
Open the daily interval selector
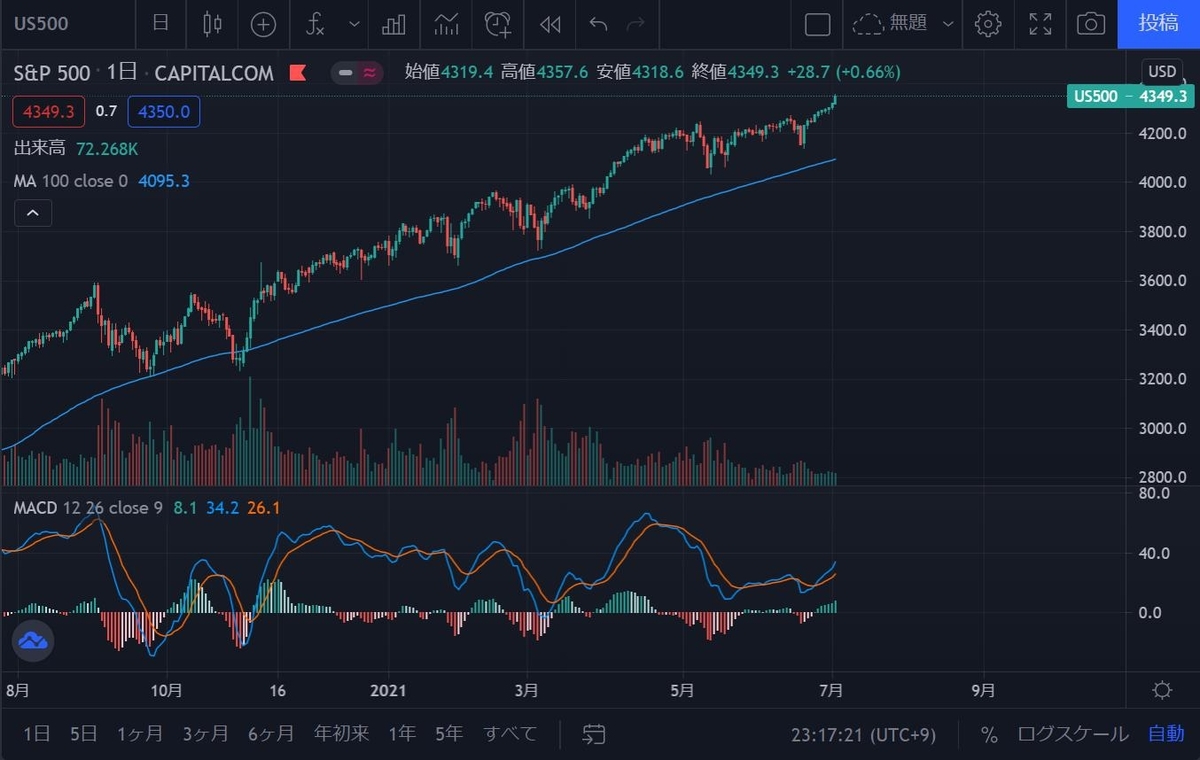[160, 23]
